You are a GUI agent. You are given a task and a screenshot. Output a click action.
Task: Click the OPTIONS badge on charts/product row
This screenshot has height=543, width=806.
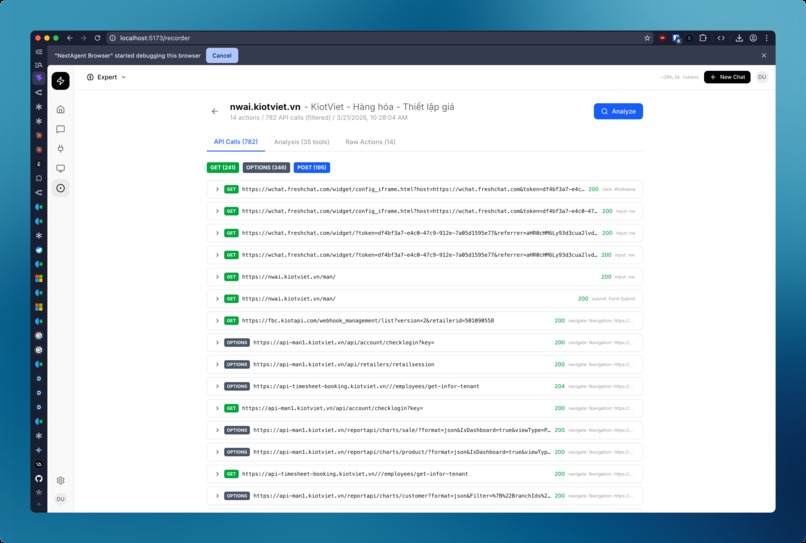pyautogui.click(x=236, y=452)
